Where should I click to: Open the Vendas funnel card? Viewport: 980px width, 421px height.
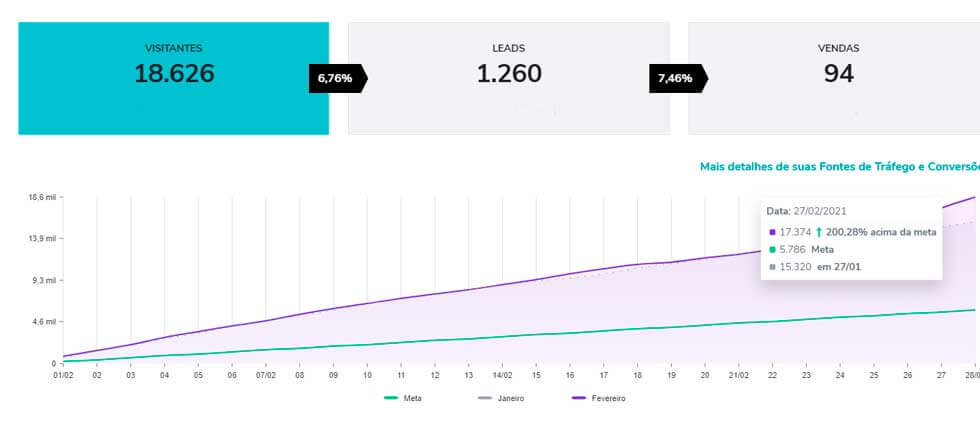tap(838, 78)
